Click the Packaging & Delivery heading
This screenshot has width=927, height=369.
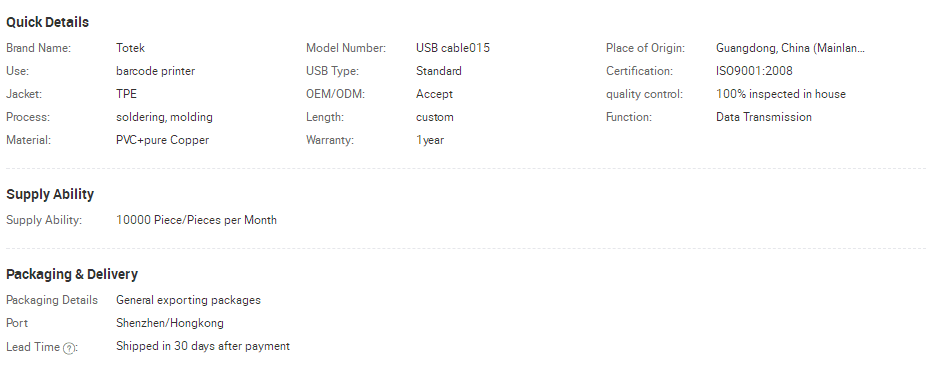click(72, 274)
